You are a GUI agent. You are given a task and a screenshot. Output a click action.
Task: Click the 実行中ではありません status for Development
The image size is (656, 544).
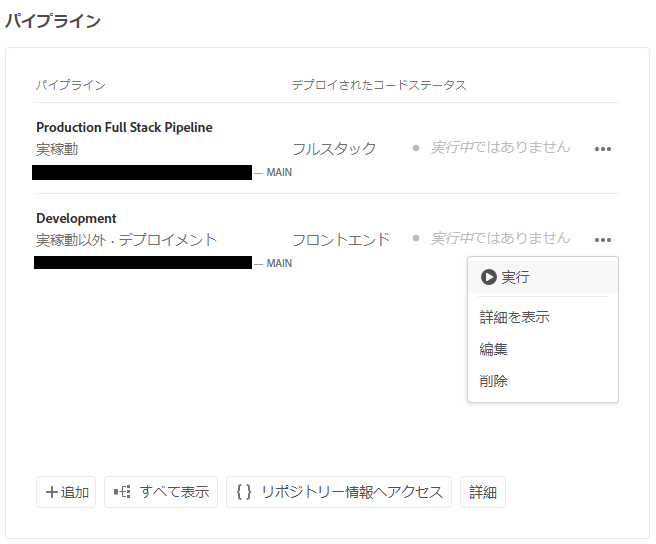click(x=500, y=238)
